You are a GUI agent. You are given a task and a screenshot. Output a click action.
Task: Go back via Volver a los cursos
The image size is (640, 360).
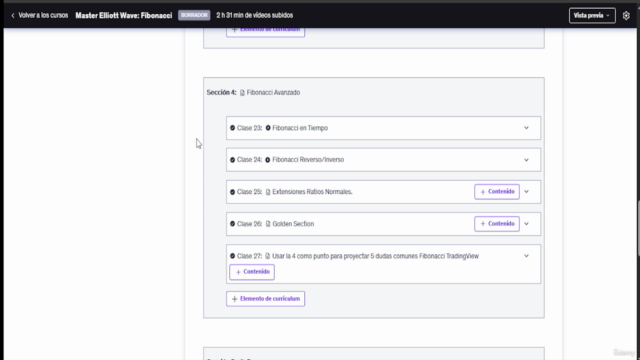43,16
